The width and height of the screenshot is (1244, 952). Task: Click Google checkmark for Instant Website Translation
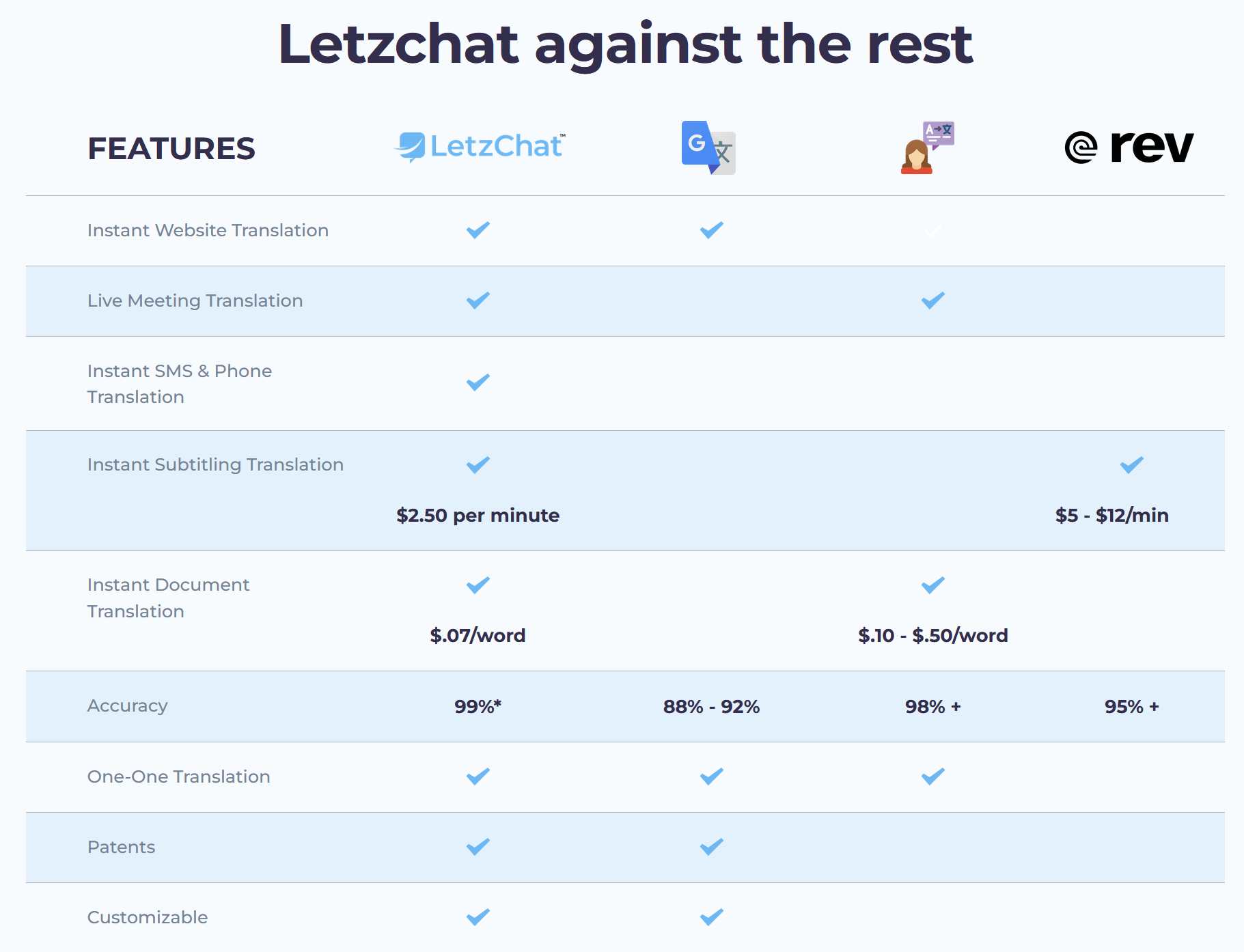point(711,230)
